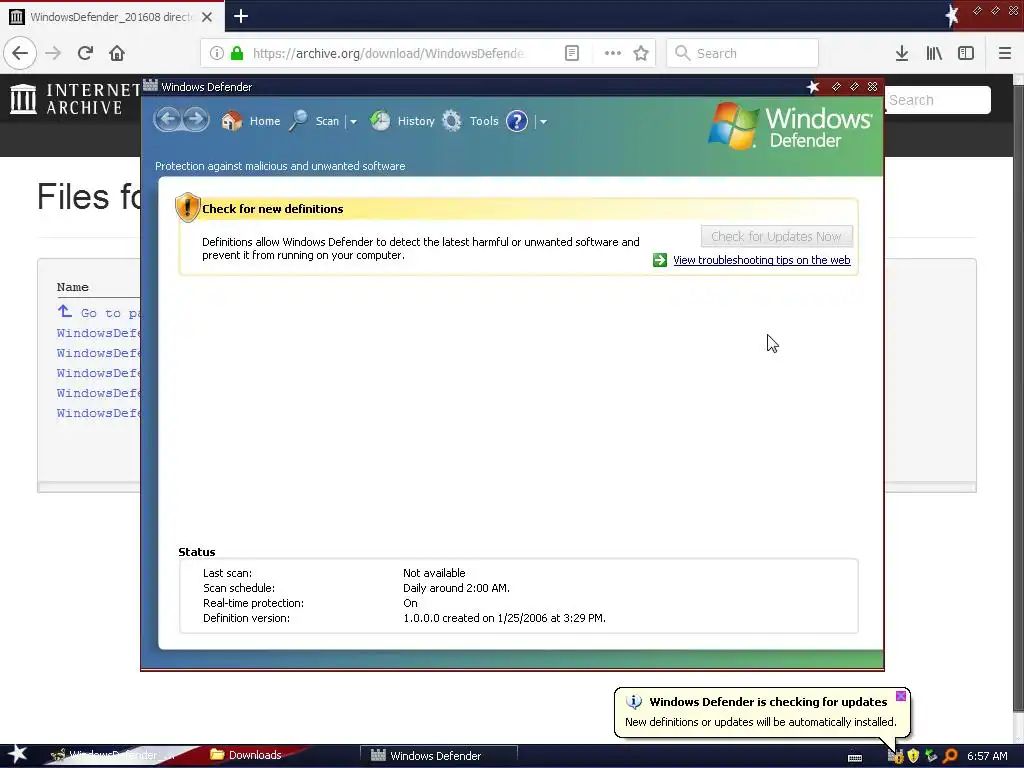Screen dimensions: 1024x768
Task: Open the Home page in Windows Defender
Action: pos(251,121)
